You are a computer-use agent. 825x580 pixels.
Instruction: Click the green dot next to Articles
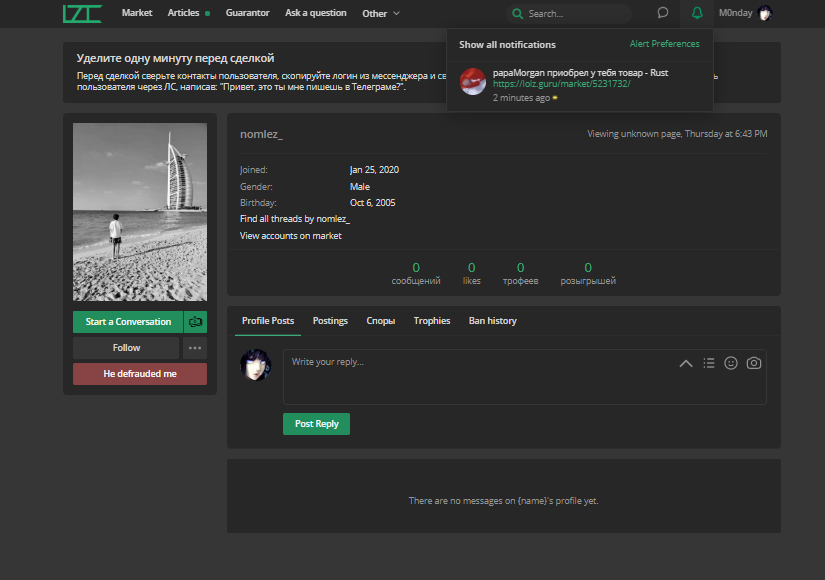(x=208, y=14)
